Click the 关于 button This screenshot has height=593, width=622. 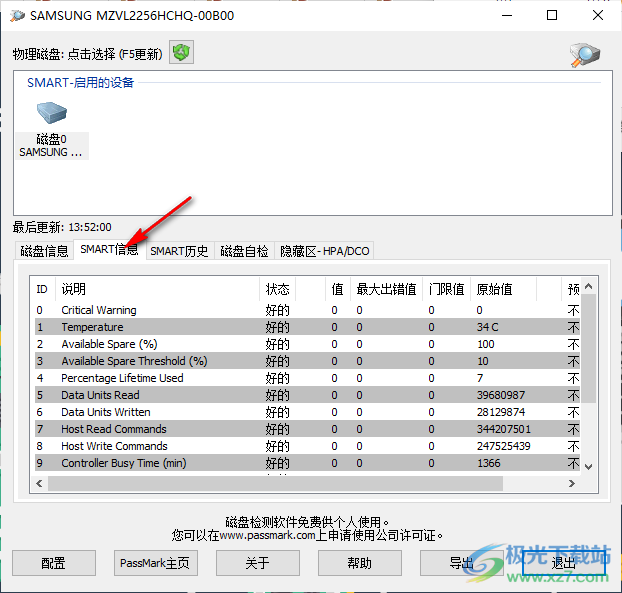coord(258,562)
